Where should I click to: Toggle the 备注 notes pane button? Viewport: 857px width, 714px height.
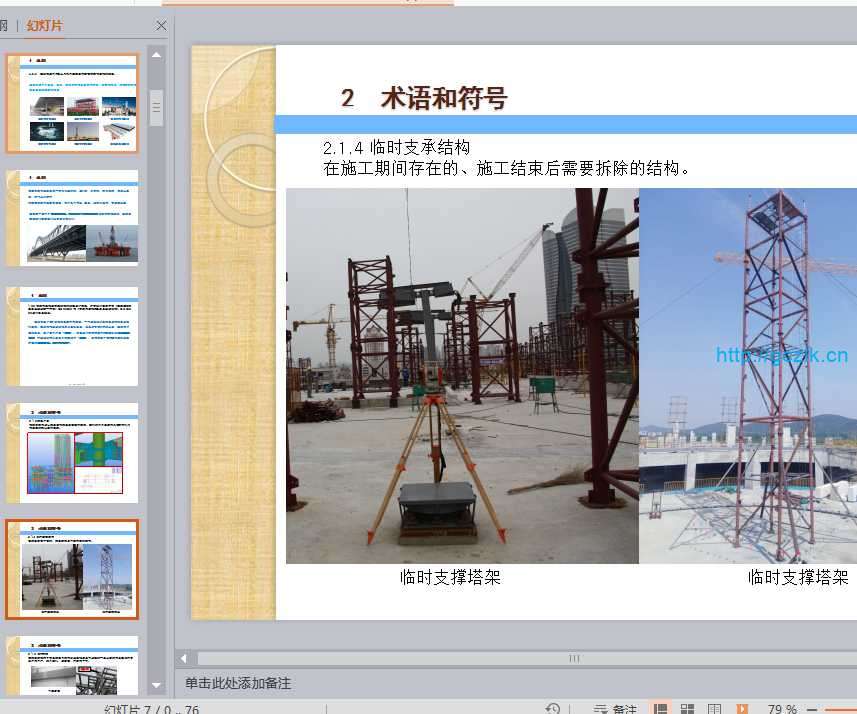click(614, 709)
